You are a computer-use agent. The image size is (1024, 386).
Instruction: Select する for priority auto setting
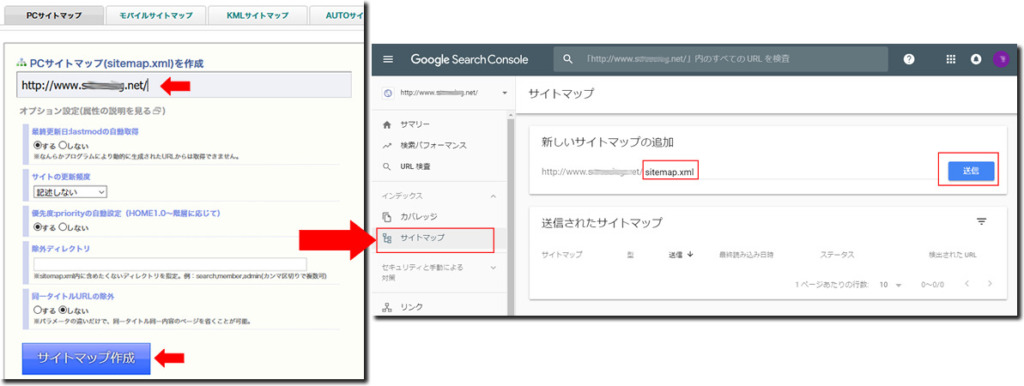point(37,227)
